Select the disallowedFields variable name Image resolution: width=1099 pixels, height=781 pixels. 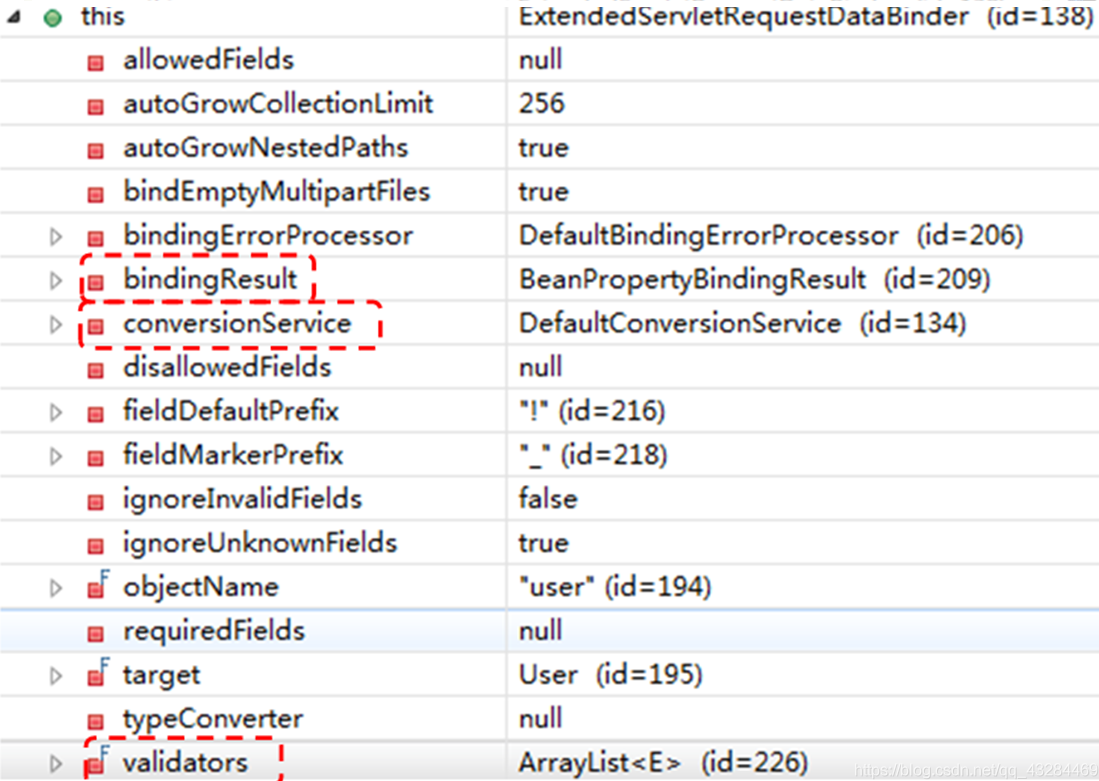pyautogui.click(x=227, y=367)
